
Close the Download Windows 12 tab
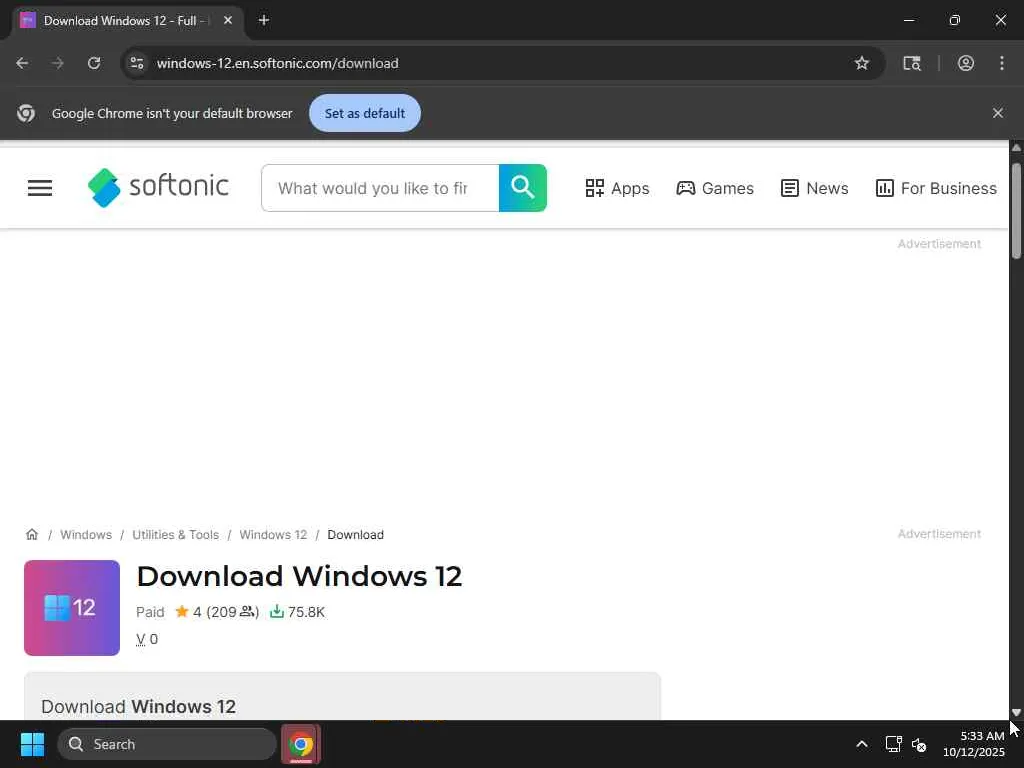pyautogui.click(x=228, y=20)
